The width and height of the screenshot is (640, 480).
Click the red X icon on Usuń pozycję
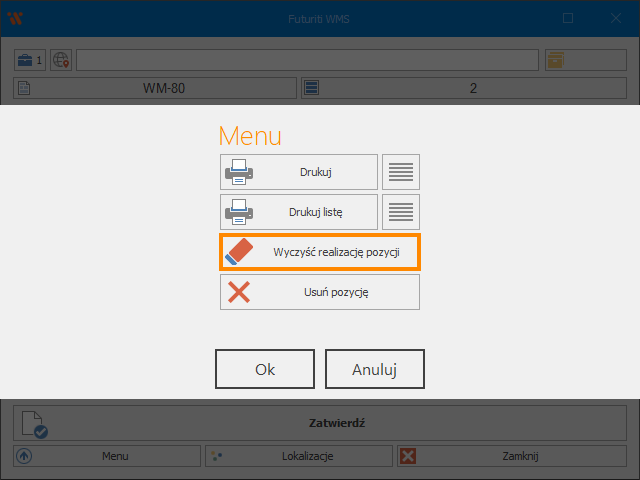[239, 292]
